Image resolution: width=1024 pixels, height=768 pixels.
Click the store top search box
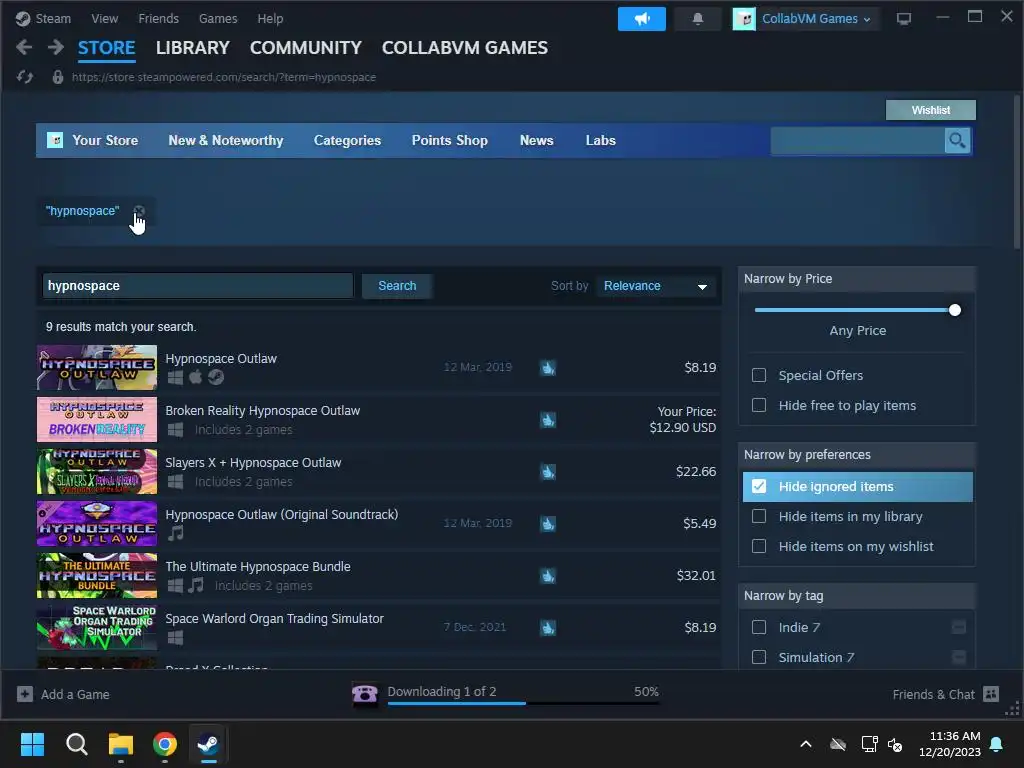click(x=857, y=140)
